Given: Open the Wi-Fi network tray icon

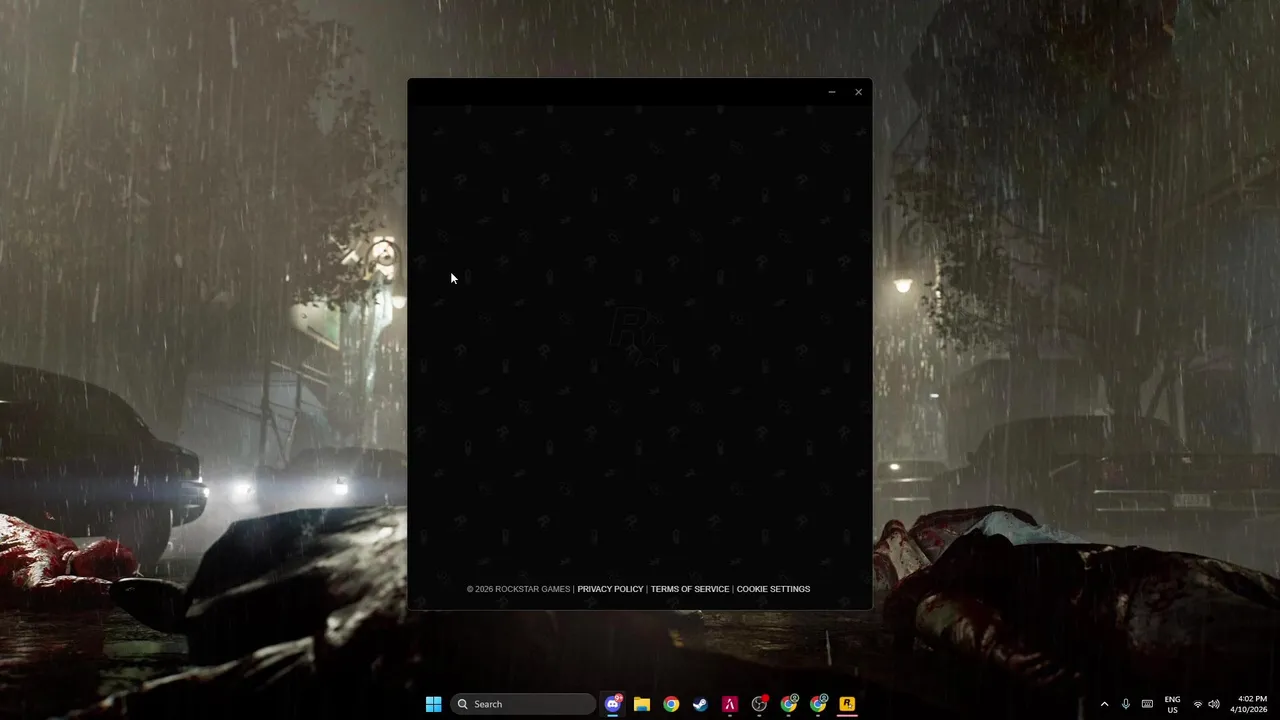Looking at the screenshot, I should click(1198, 704).
